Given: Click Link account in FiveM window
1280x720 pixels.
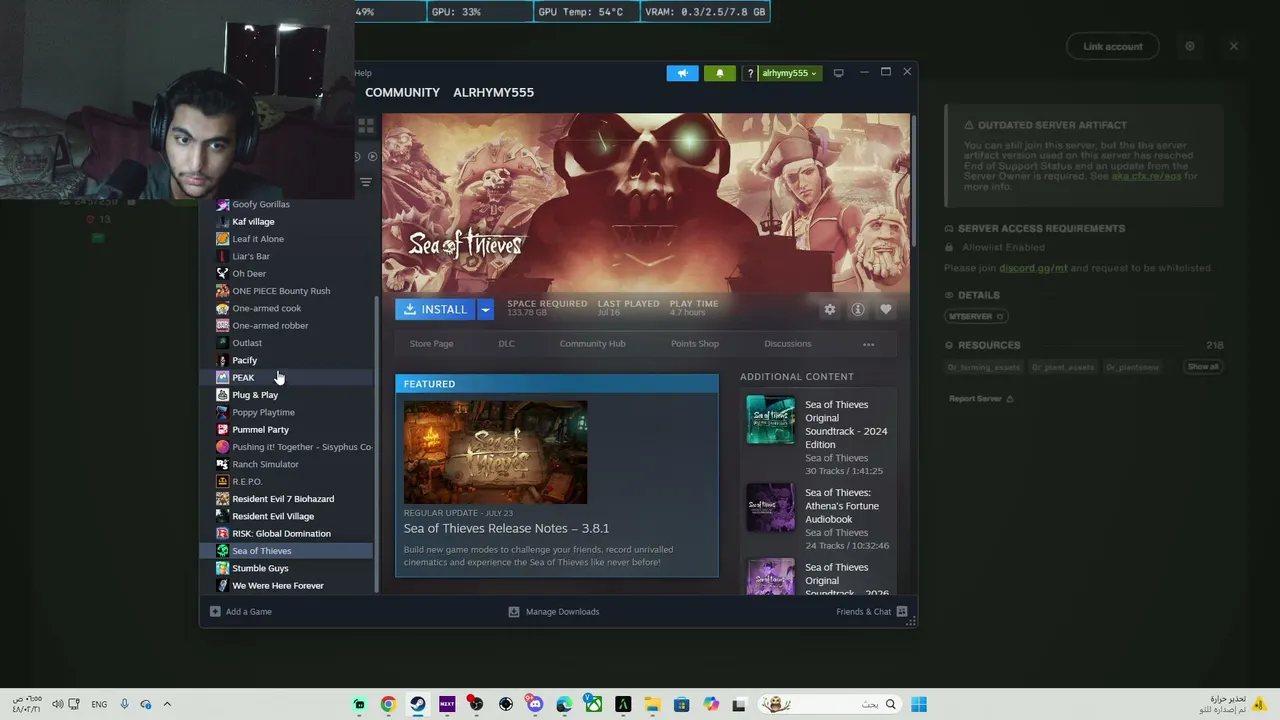Looking at the screenshot, I should 1113,46.
